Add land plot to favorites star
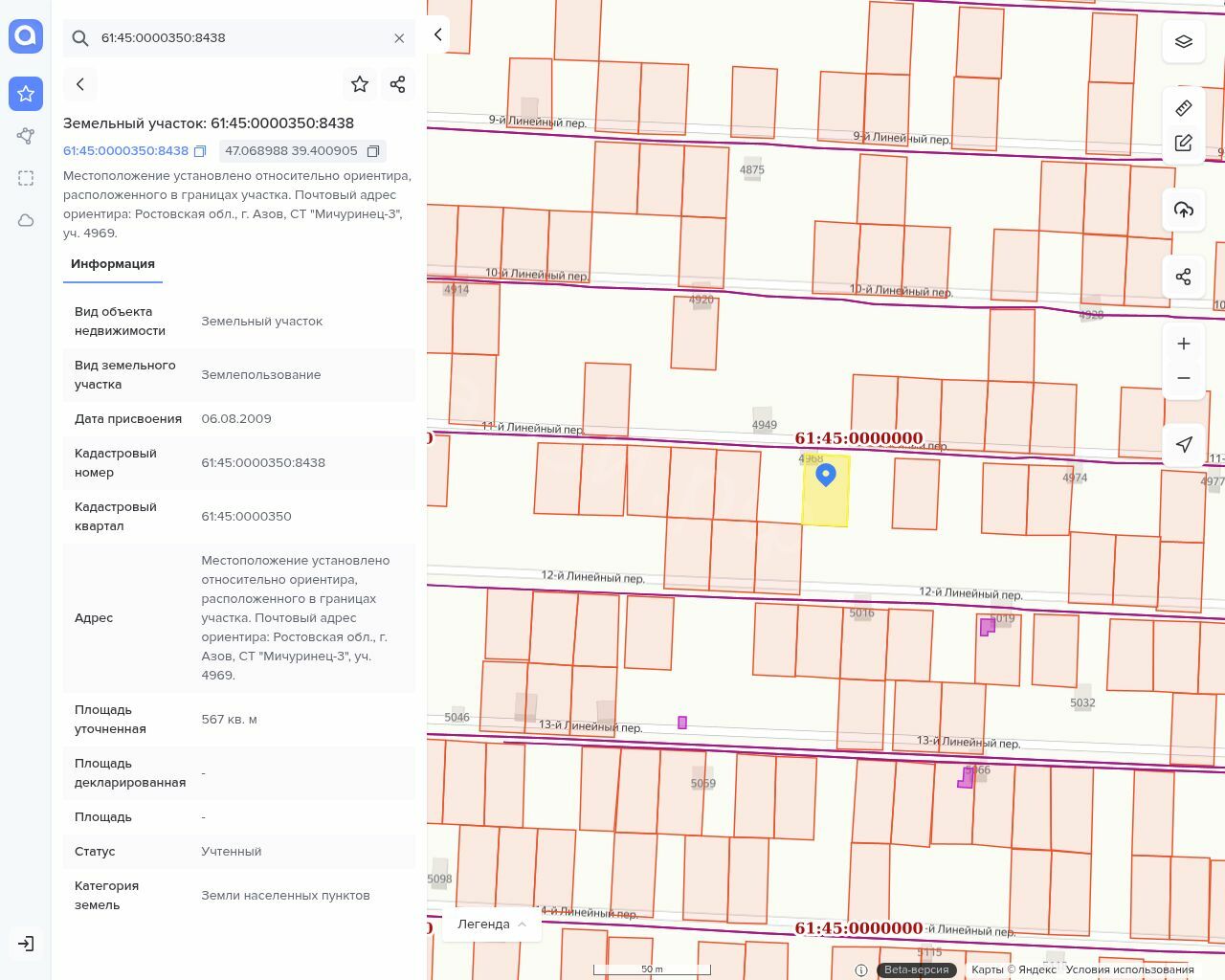This screenshot has height=980, width=1225. click(360, 84)
